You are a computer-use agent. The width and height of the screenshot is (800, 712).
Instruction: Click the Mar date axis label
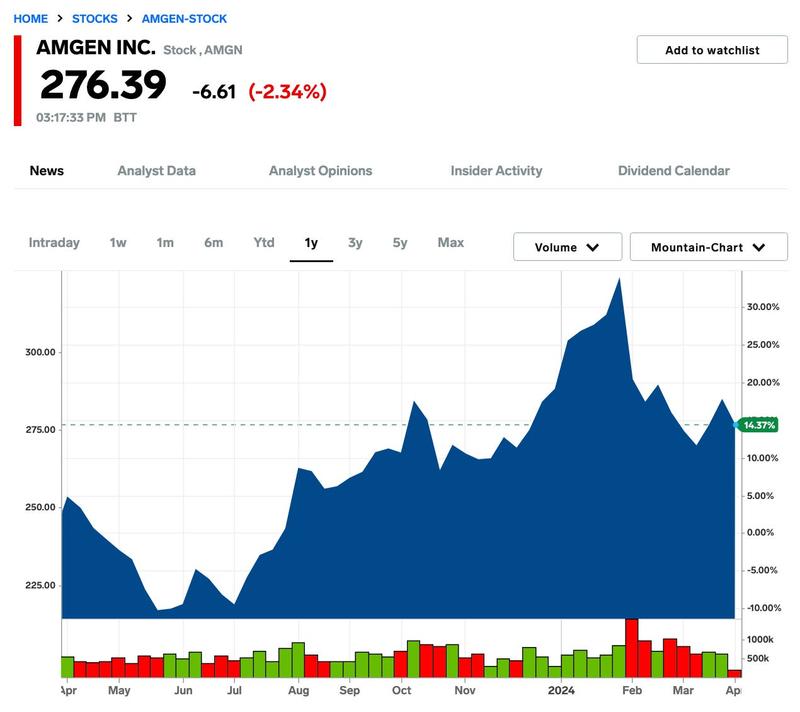(683, 691)
